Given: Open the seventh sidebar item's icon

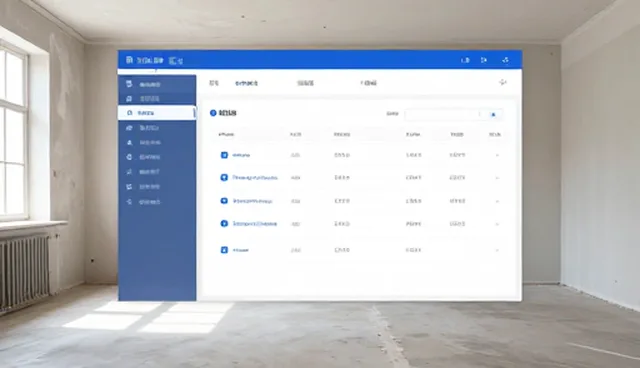Looking at the screenshot, I should pyautogui.click(x=129, y=172).
